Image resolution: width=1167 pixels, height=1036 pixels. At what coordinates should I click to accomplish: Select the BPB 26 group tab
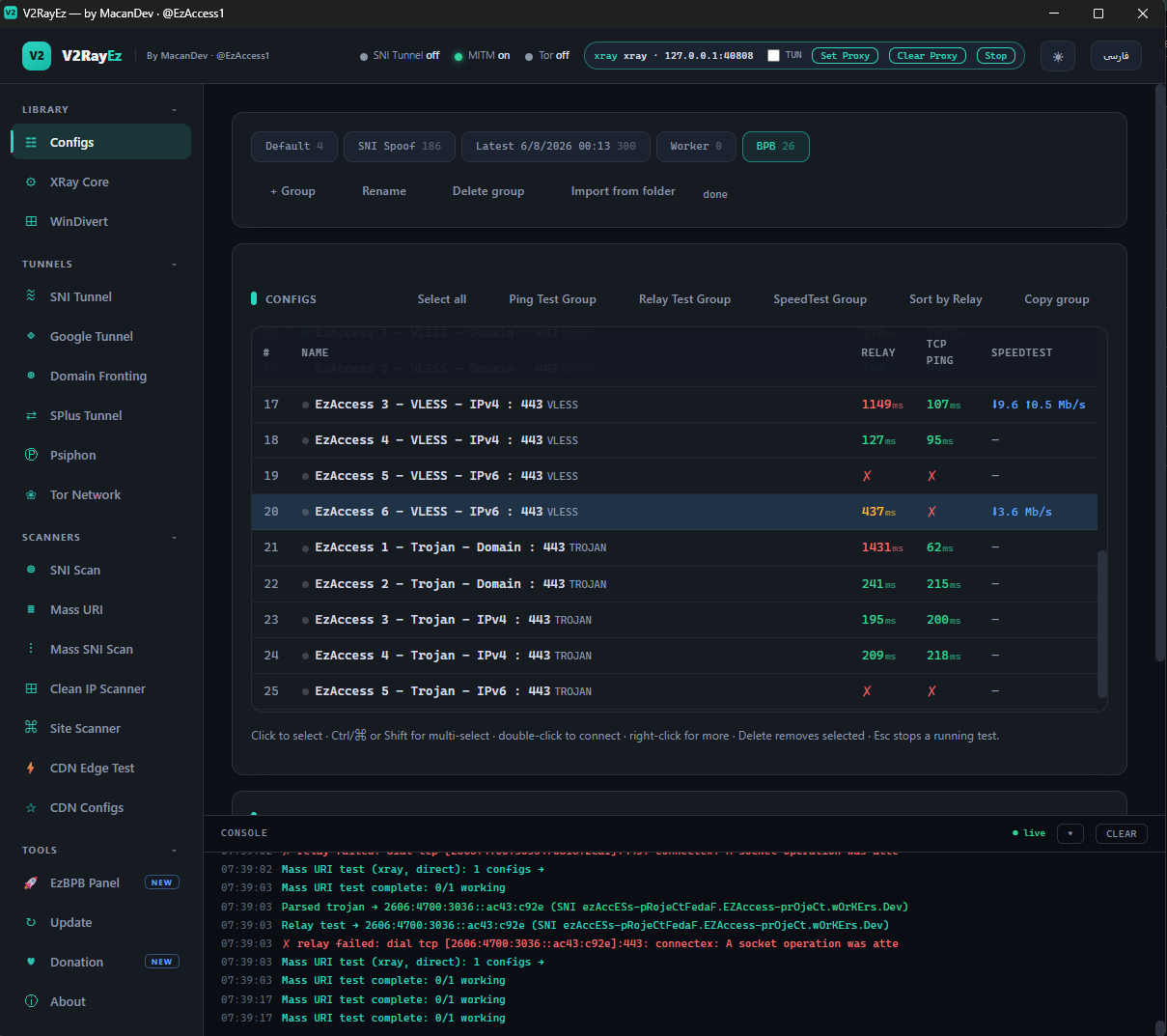pos(776,146)
